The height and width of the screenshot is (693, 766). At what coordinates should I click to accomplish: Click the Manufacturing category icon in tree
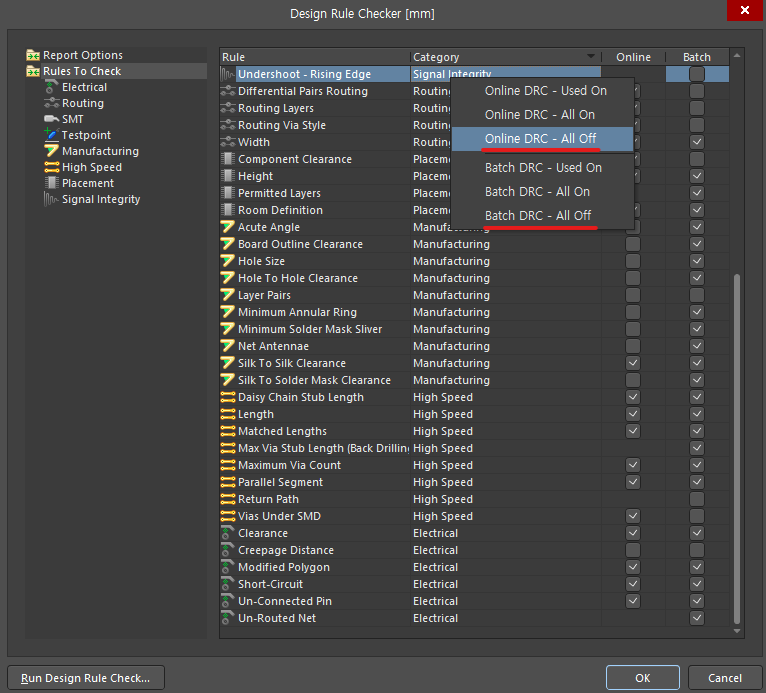[51, 151]
